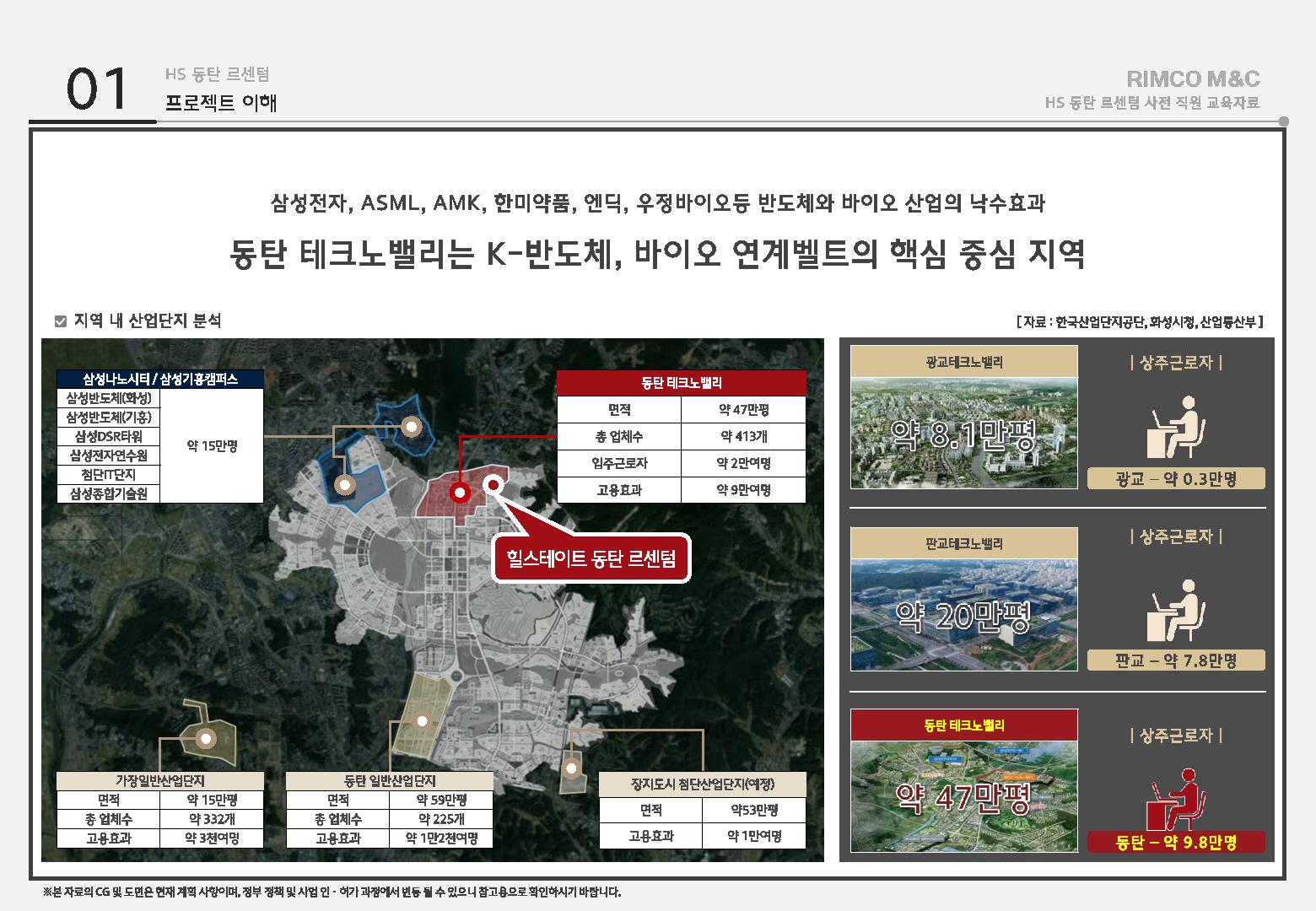Screen dimensions: 1316x911
Task: Click the 가장일반산업단지 table header
Action: coord(160,781)
